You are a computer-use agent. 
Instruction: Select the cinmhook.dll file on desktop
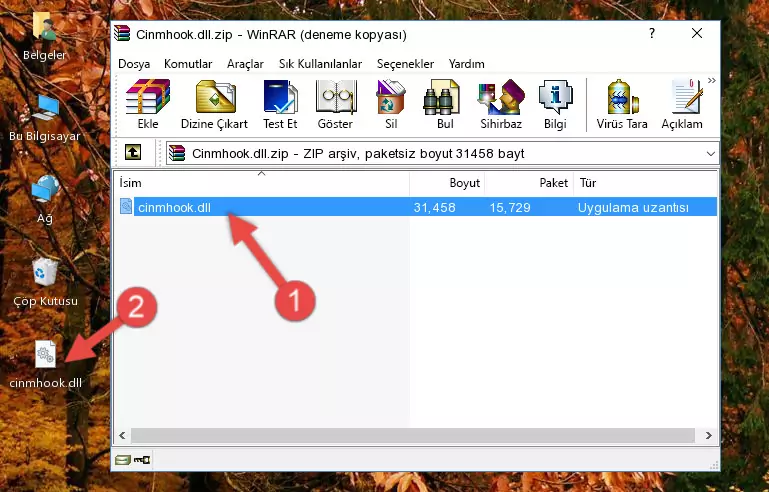point(45,364)
